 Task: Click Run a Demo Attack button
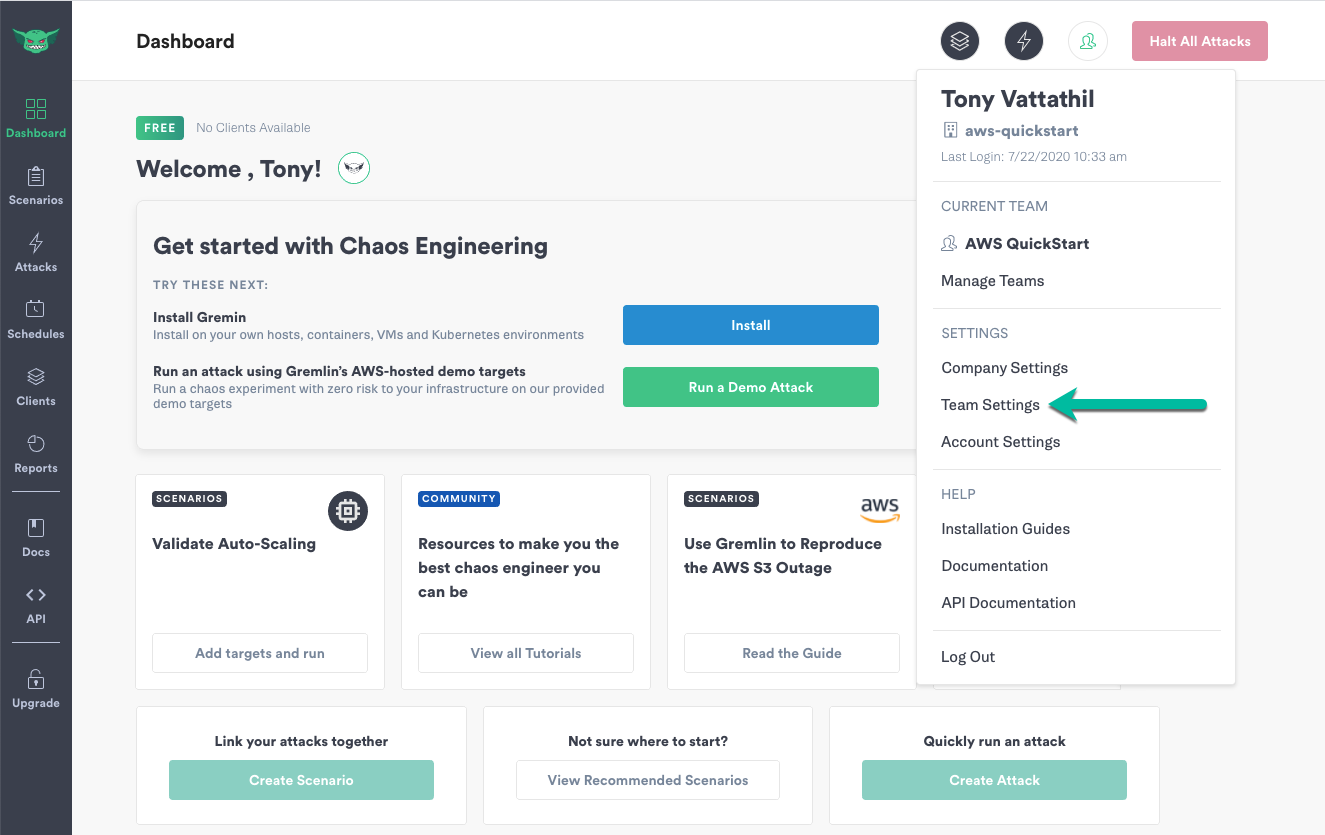pyautogui.click(x=751, y=387)
